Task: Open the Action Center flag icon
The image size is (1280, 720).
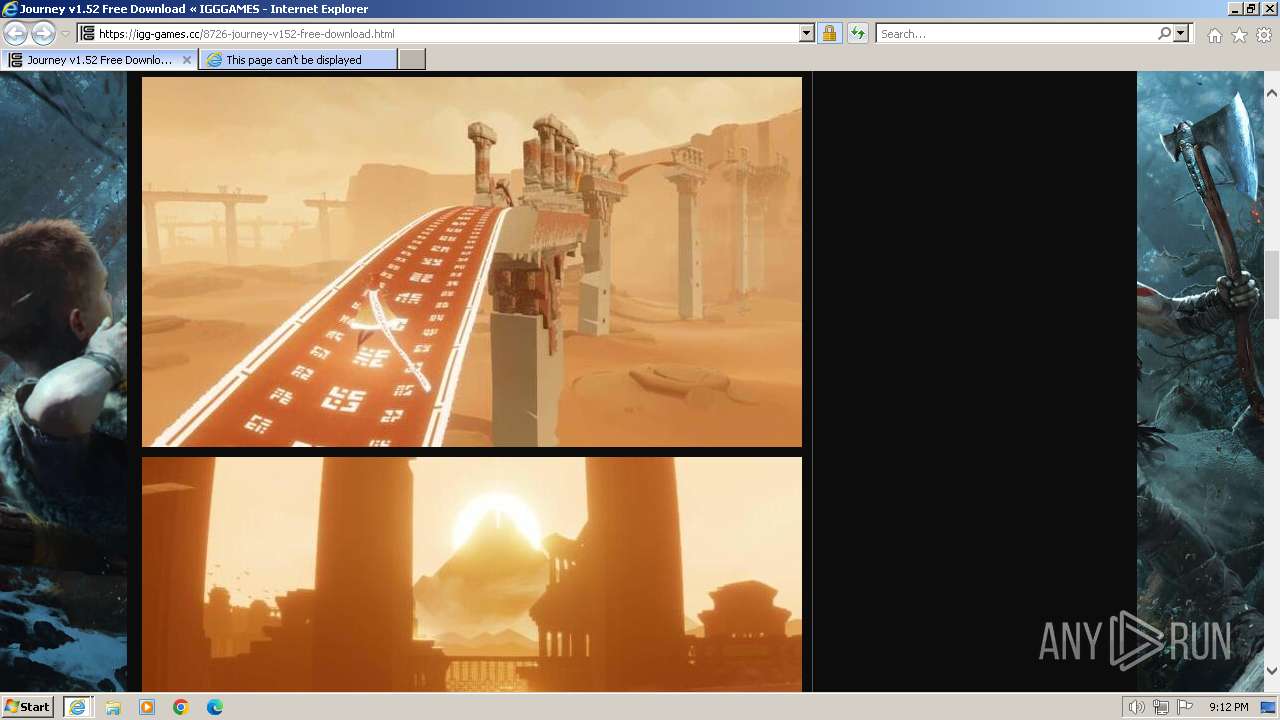Action: coord(1185,707)
